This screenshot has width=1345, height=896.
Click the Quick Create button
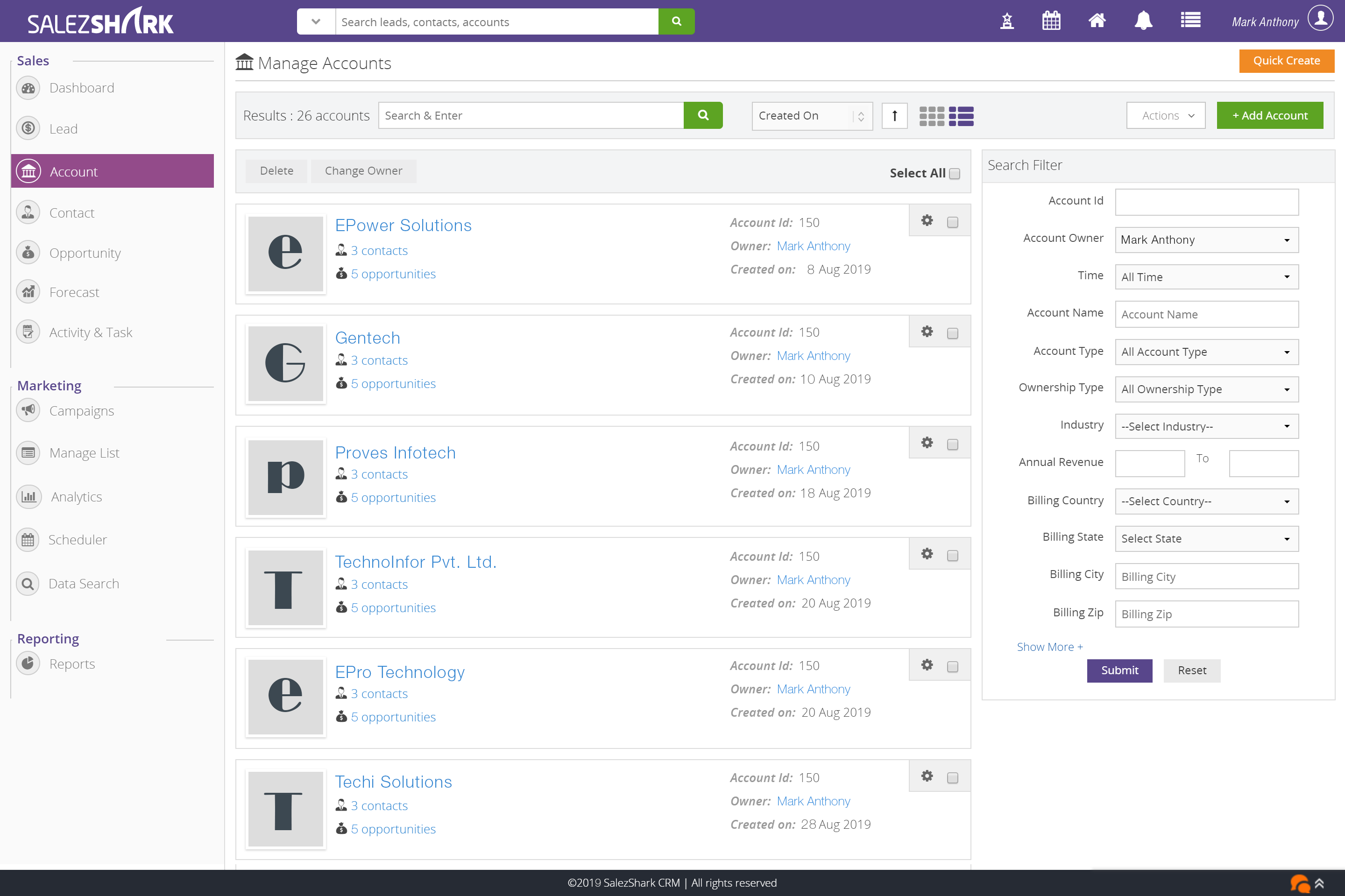click(1286, 61)
